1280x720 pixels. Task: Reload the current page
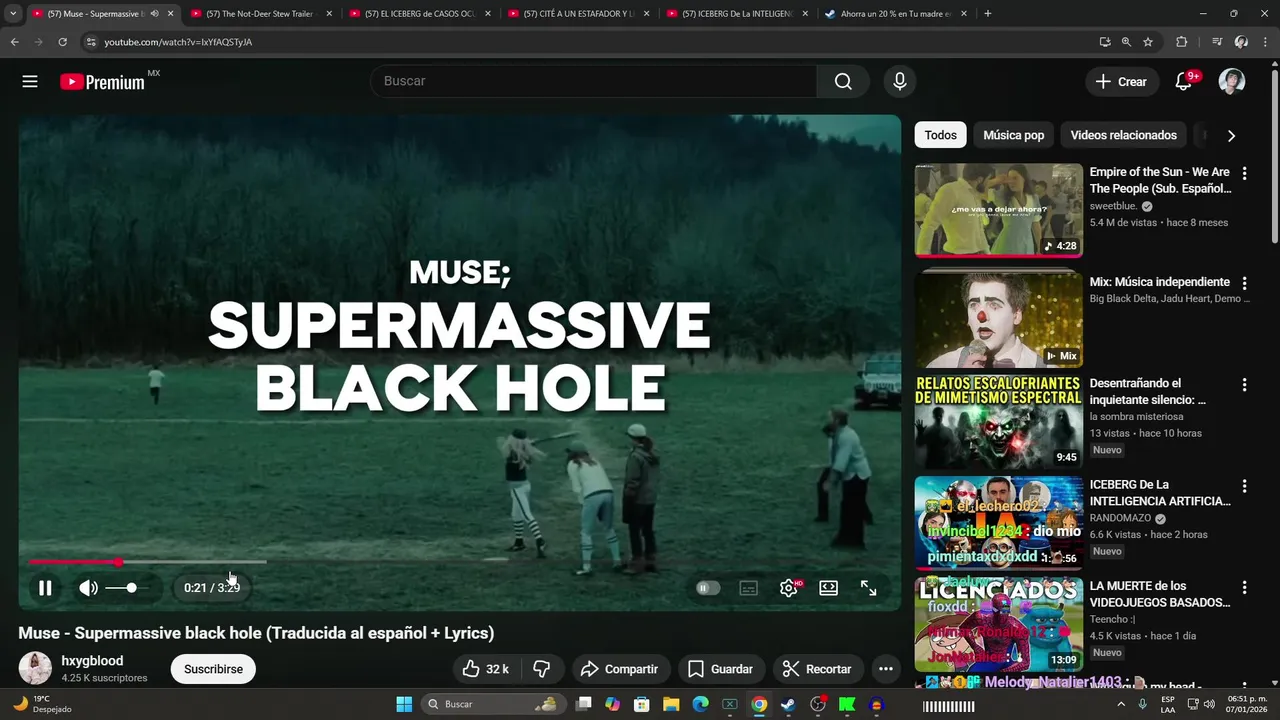pyautogui.click(x=62, y=42)
